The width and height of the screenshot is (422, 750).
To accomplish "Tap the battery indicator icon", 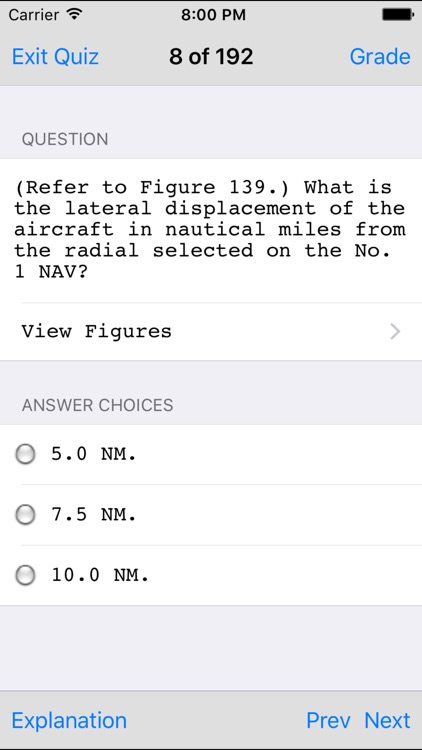I will [398, 14].
